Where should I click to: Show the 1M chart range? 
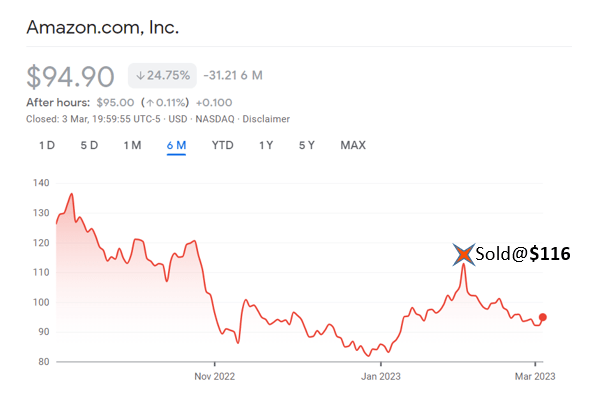point(132,145)
